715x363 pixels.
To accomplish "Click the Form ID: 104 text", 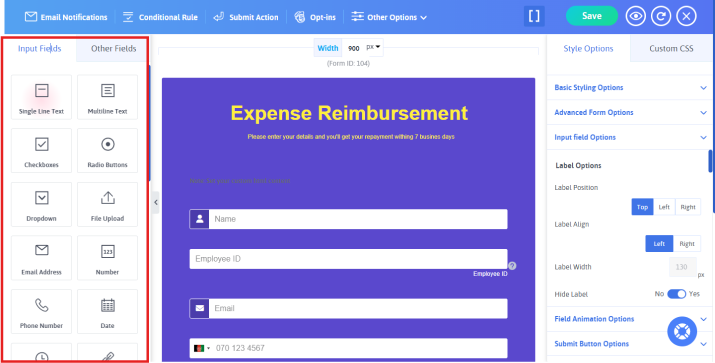I will coord(348,63).
